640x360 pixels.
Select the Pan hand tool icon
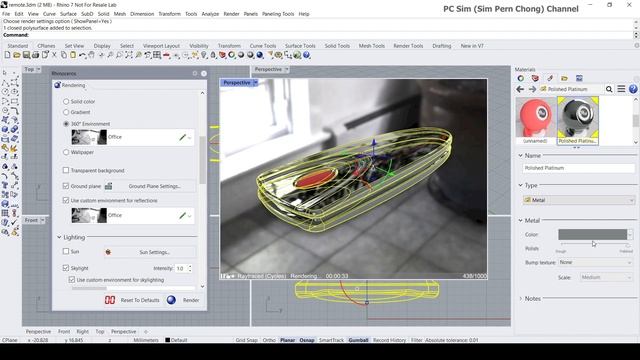click(x=92, y=55)
